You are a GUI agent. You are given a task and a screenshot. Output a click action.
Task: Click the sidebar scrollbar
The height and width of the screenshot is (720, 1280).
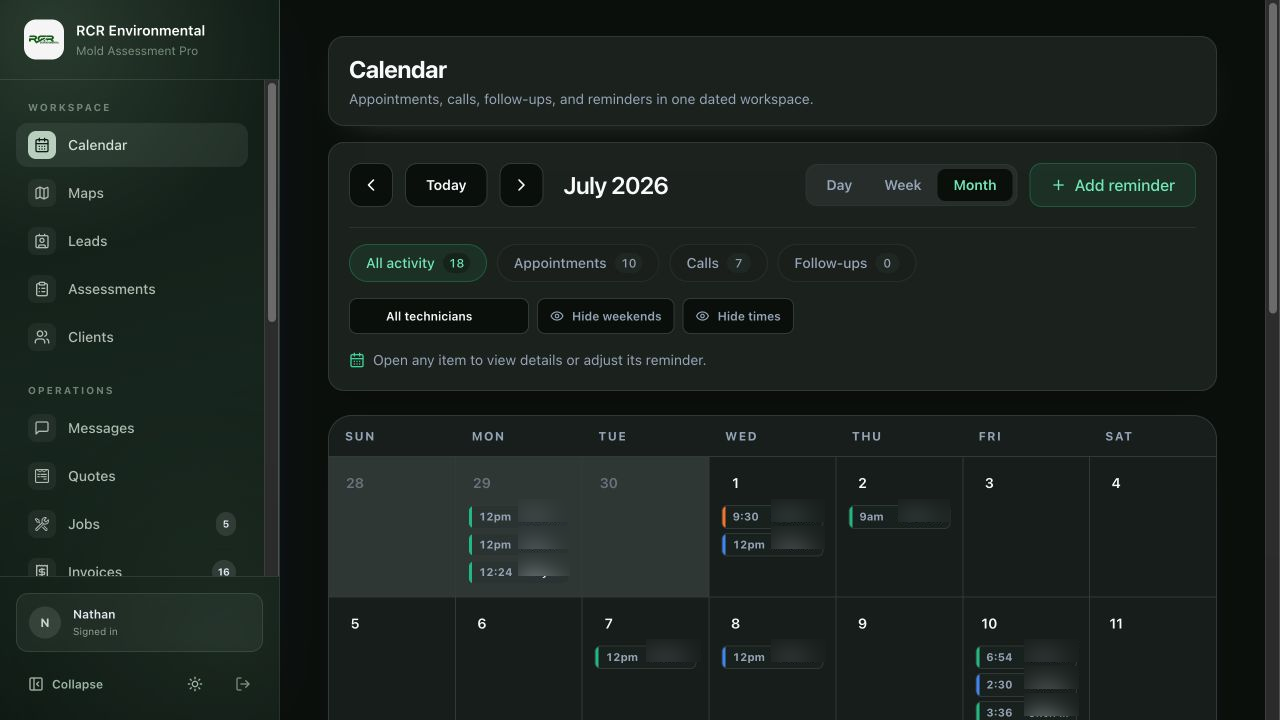click(272, 202)
